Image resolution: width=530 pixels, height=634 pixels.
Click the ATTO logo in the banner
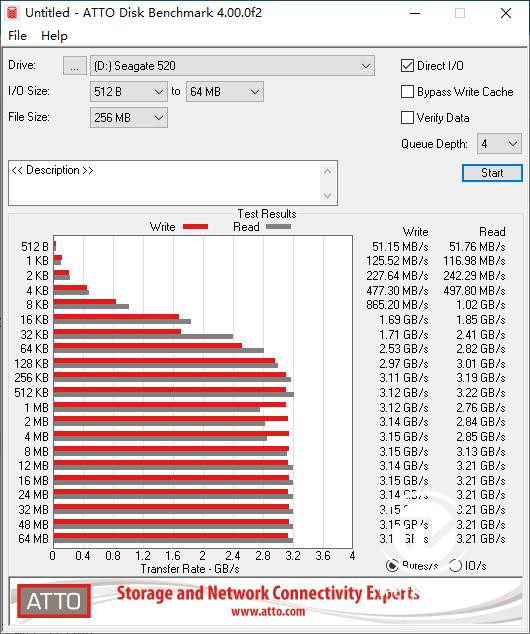click(54, 601)
